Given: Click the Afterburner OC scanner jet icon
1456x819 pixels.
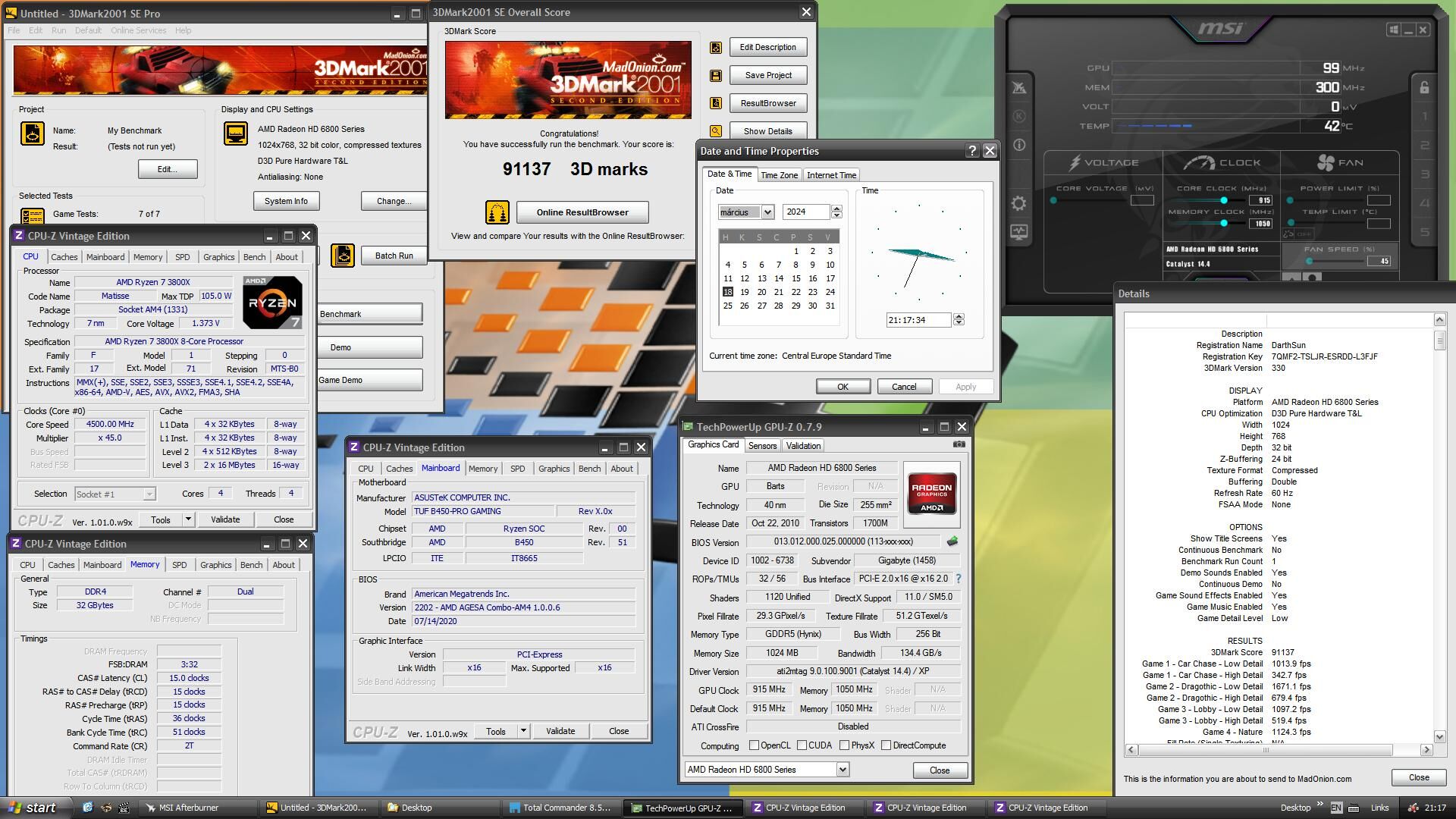Looking at the screenshot, I should pos(1018,88).
